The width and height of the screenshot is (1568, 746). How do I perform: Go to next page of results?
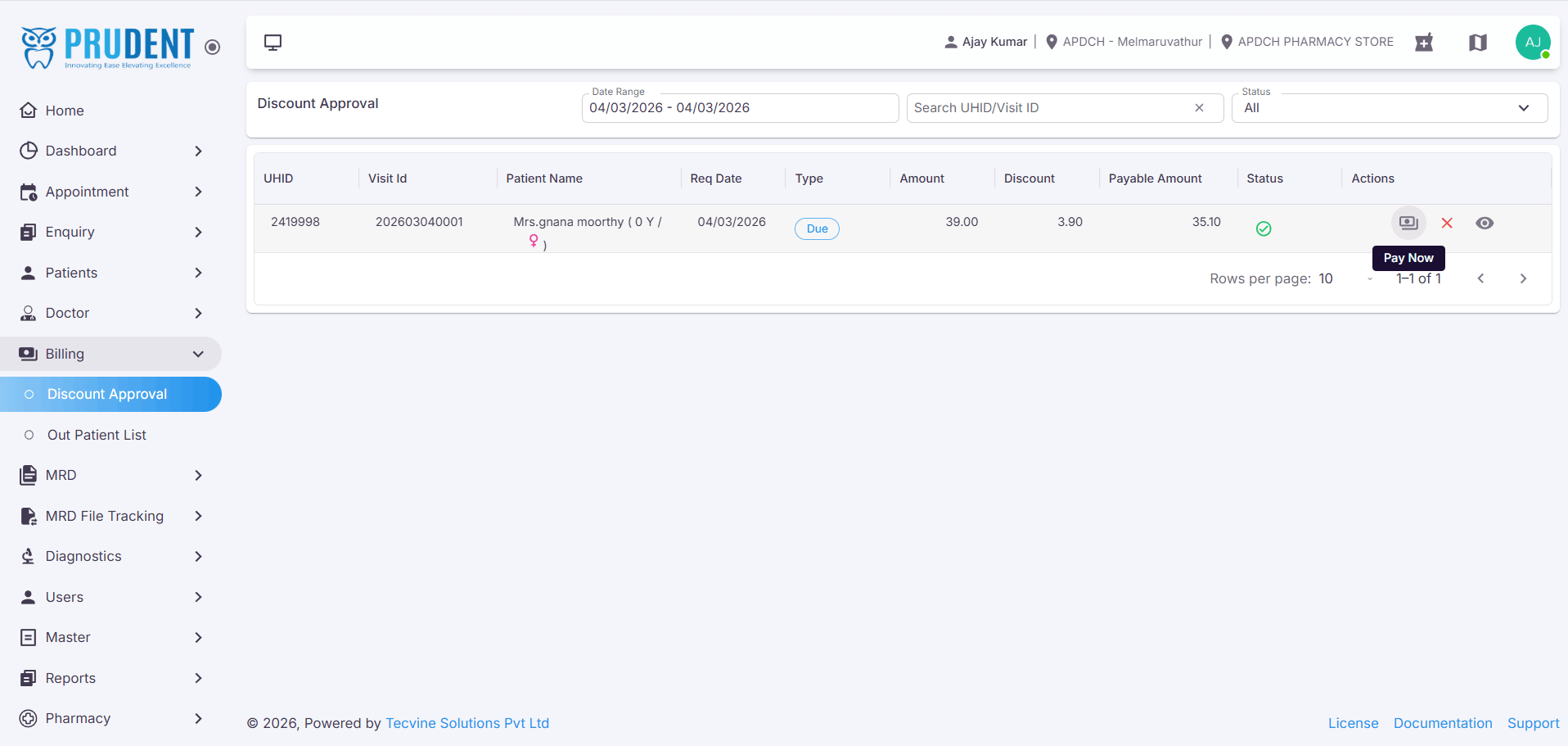(x=1523, y=278)
